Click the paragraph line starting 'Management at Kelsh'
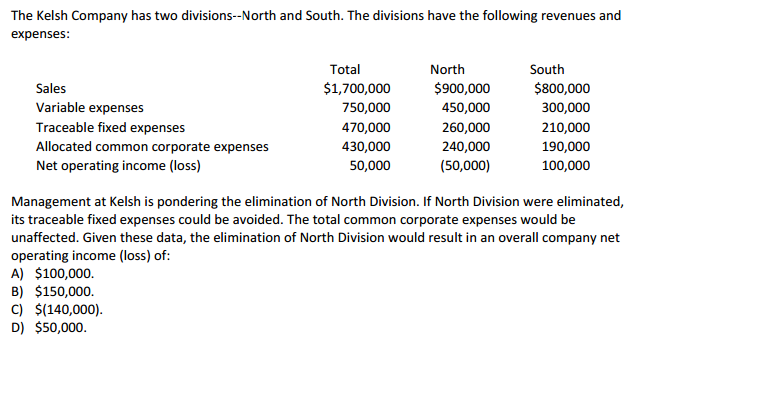Viewport: 772px width, 405px height. click(x=318, y=202)
